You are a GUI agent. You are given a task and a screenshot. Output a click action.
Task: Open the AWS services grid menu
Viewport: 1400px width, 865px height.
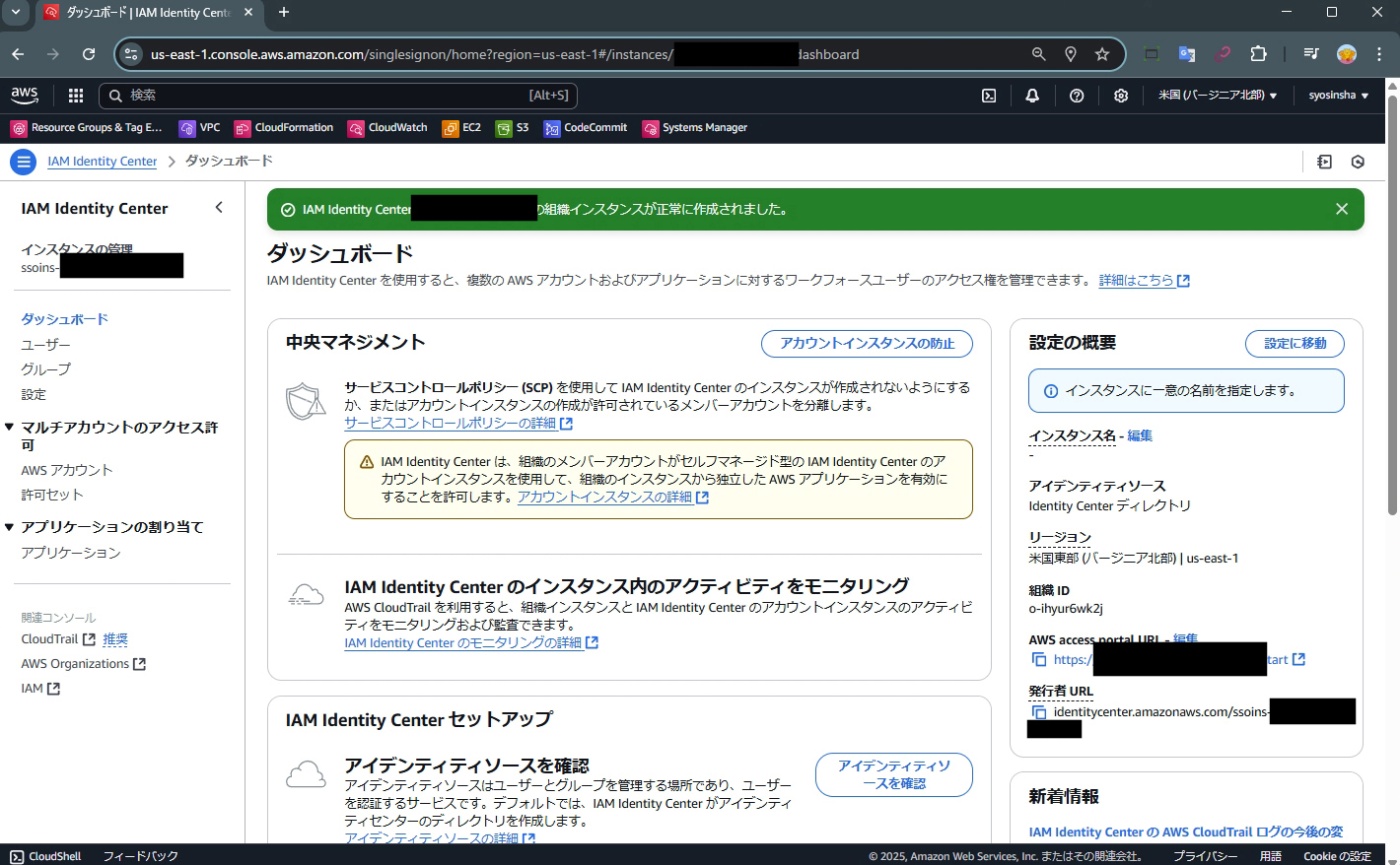coord(75,96)
